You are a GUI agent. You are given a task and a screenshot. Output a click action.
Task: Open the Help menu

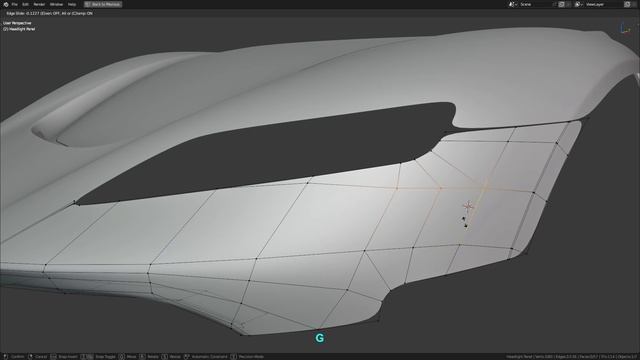point(72,4)
